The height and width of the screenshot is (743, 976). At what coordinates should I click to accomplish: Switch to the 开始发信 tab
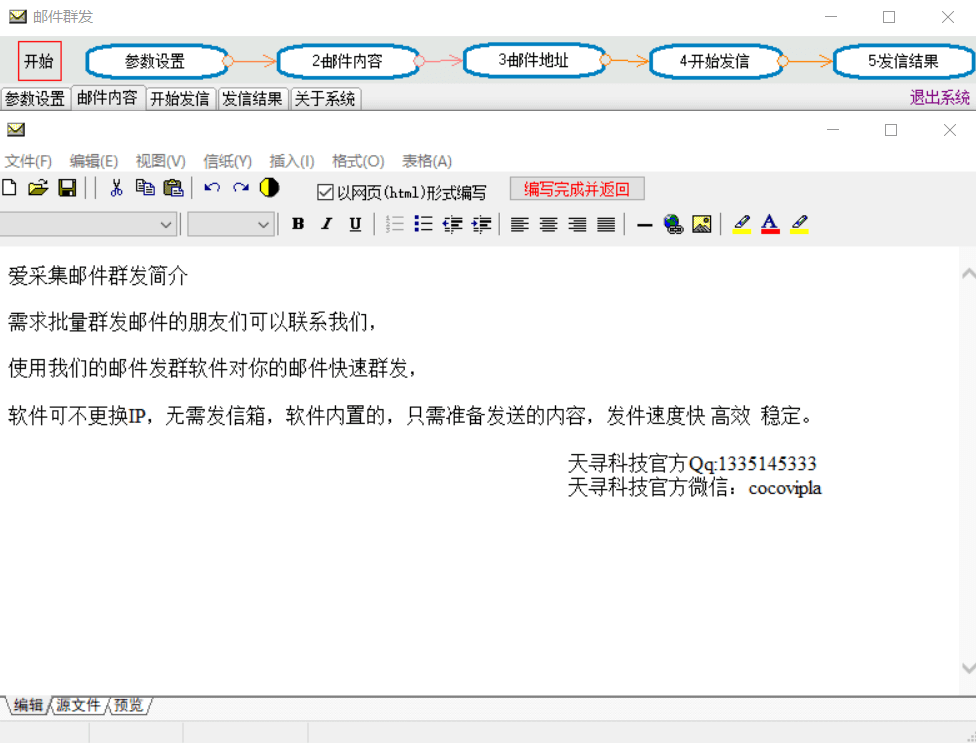[x=180, y=98]
